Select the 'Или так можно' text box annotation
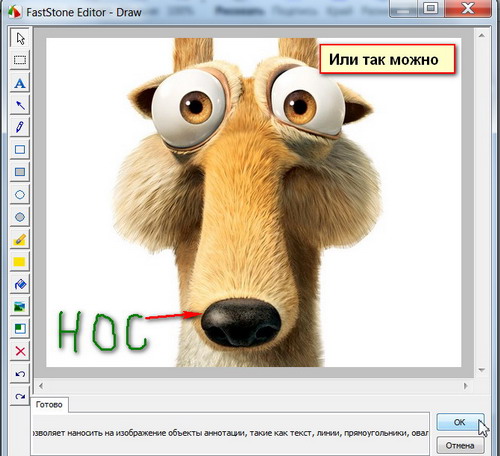The height and width of the screenshot is (456, 500). point(387,59)
